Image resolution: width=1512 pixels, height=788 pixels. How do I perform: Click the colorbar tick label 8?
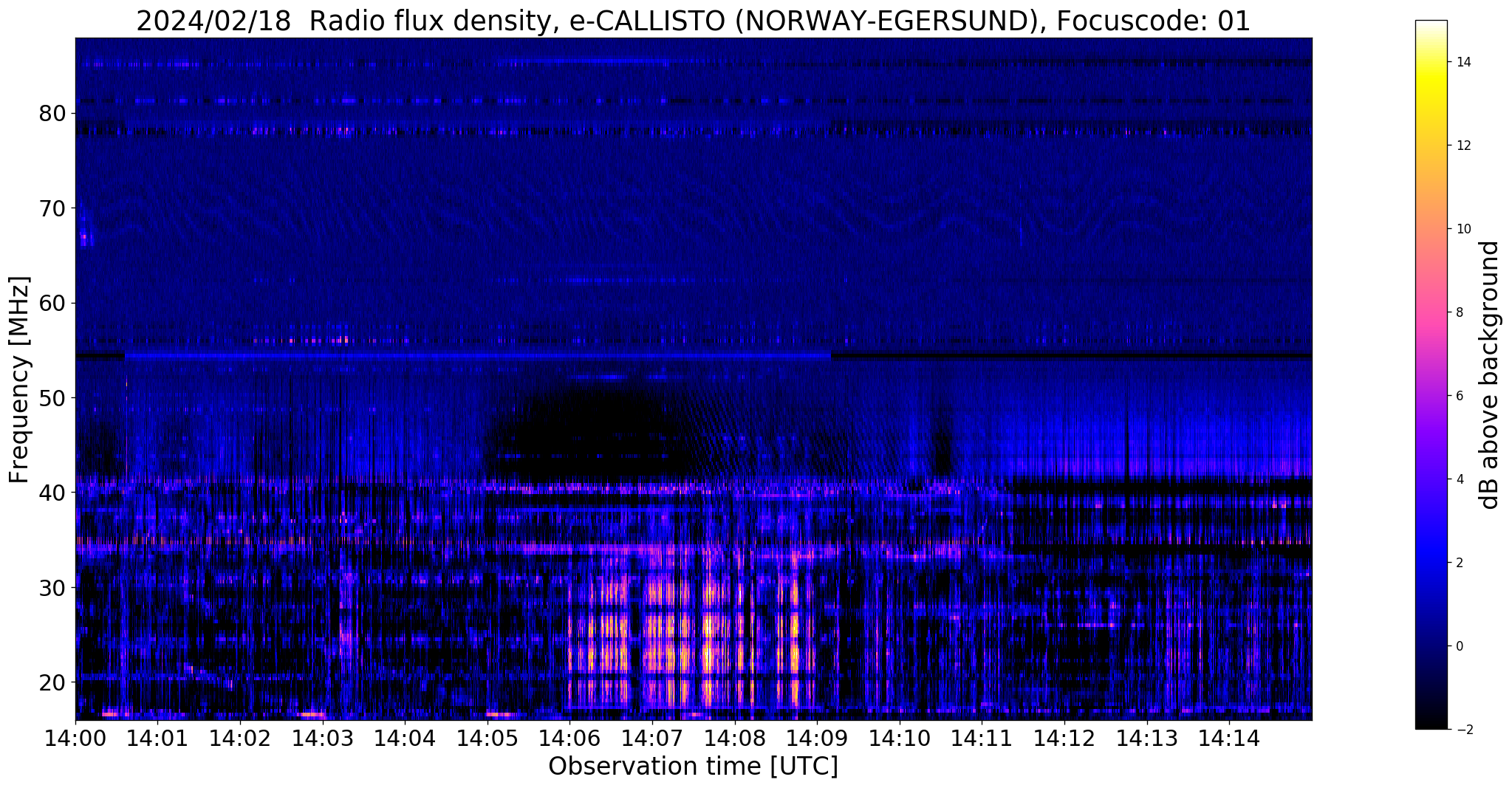tap(1460, 312)
